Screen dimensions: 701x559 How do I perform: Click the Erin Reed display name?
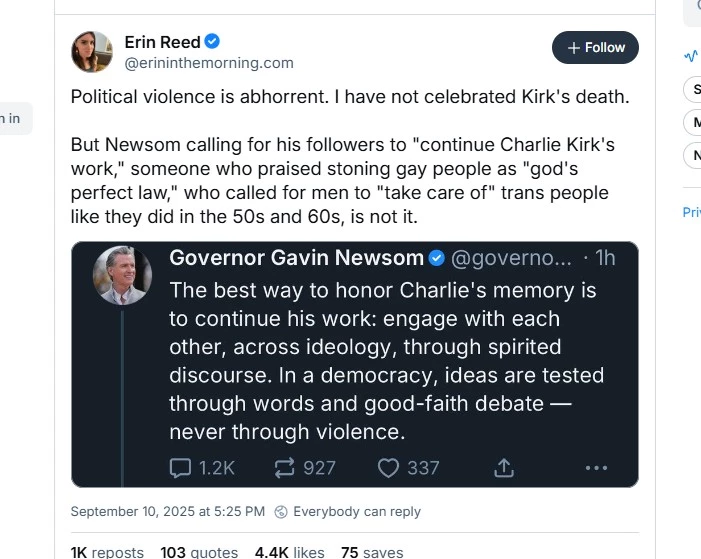click(x=161, y=42)
